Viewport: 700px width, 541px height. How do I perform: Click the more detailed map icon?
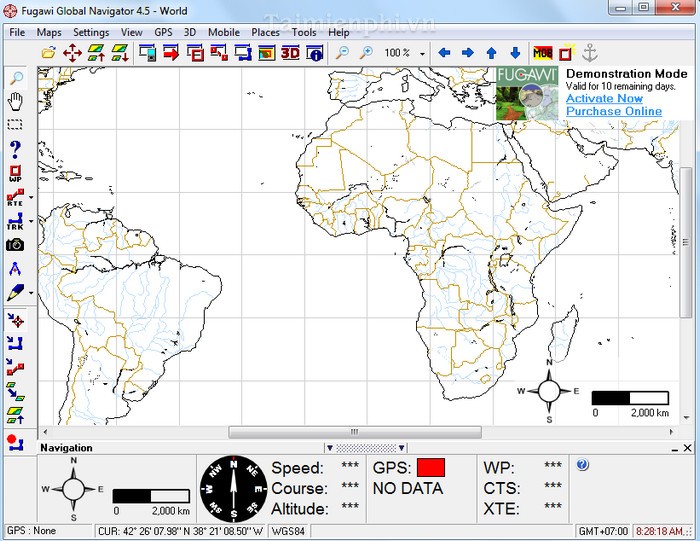pos(96,53)
